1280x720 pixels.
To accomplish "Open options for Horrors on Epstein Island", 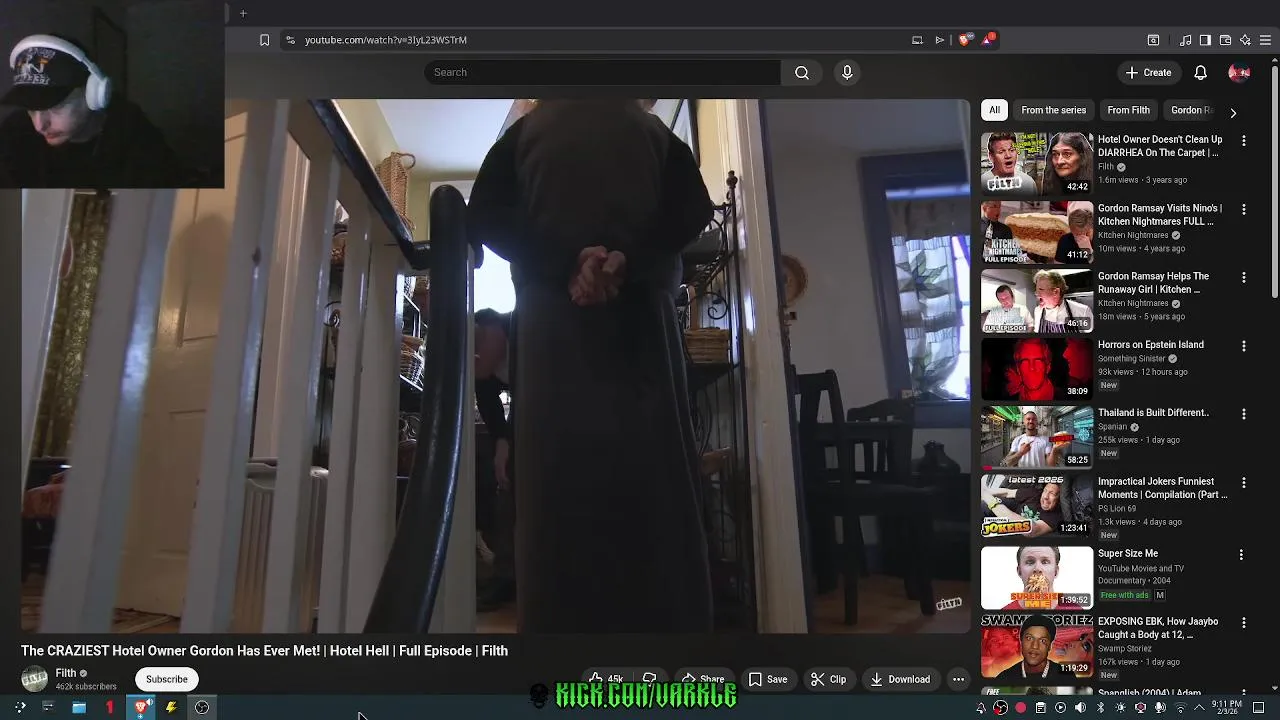I will click(x=1243, y=346).
